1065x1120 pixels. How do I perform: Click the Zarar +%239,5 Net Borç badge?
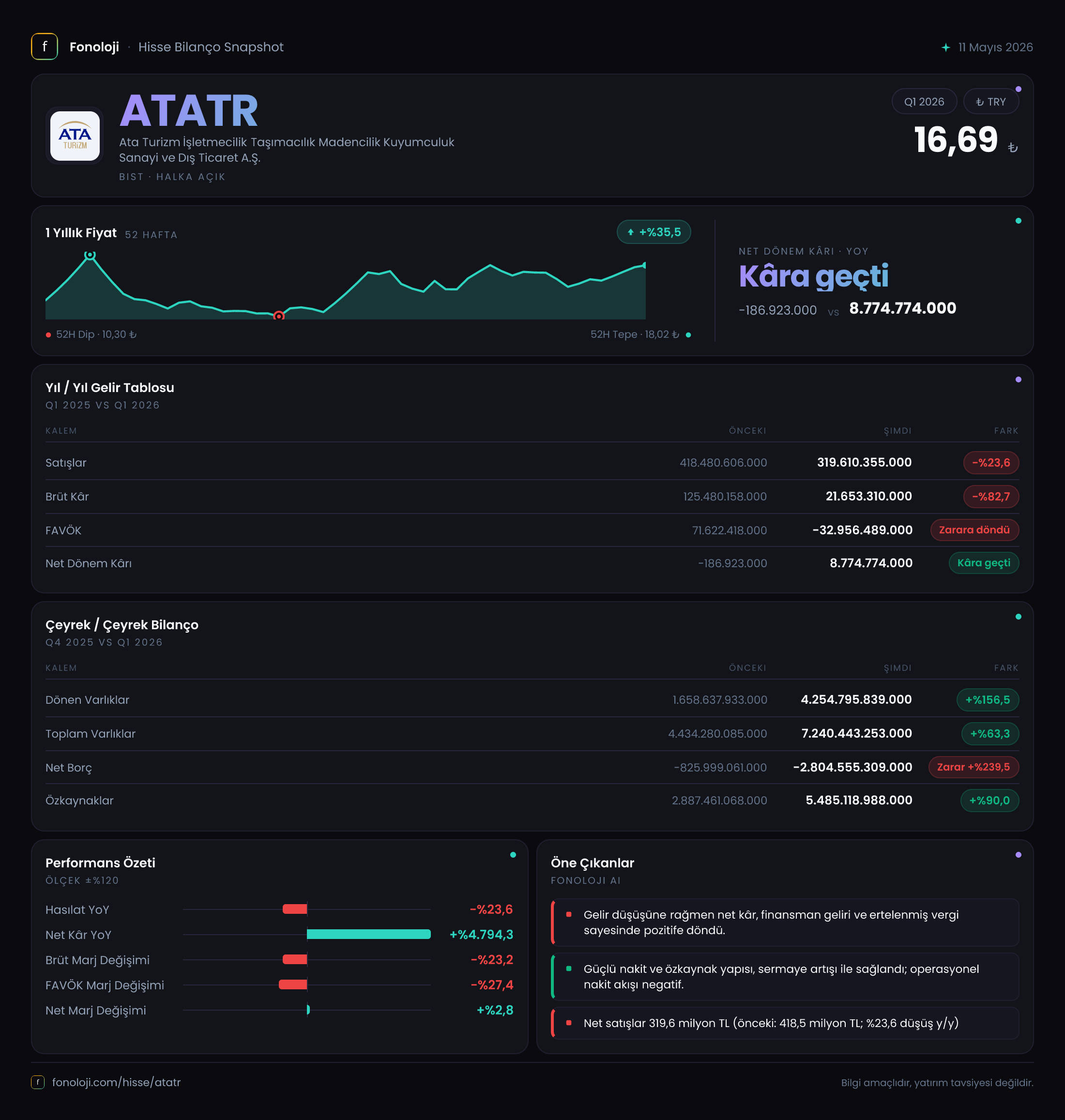pos(974,767)
